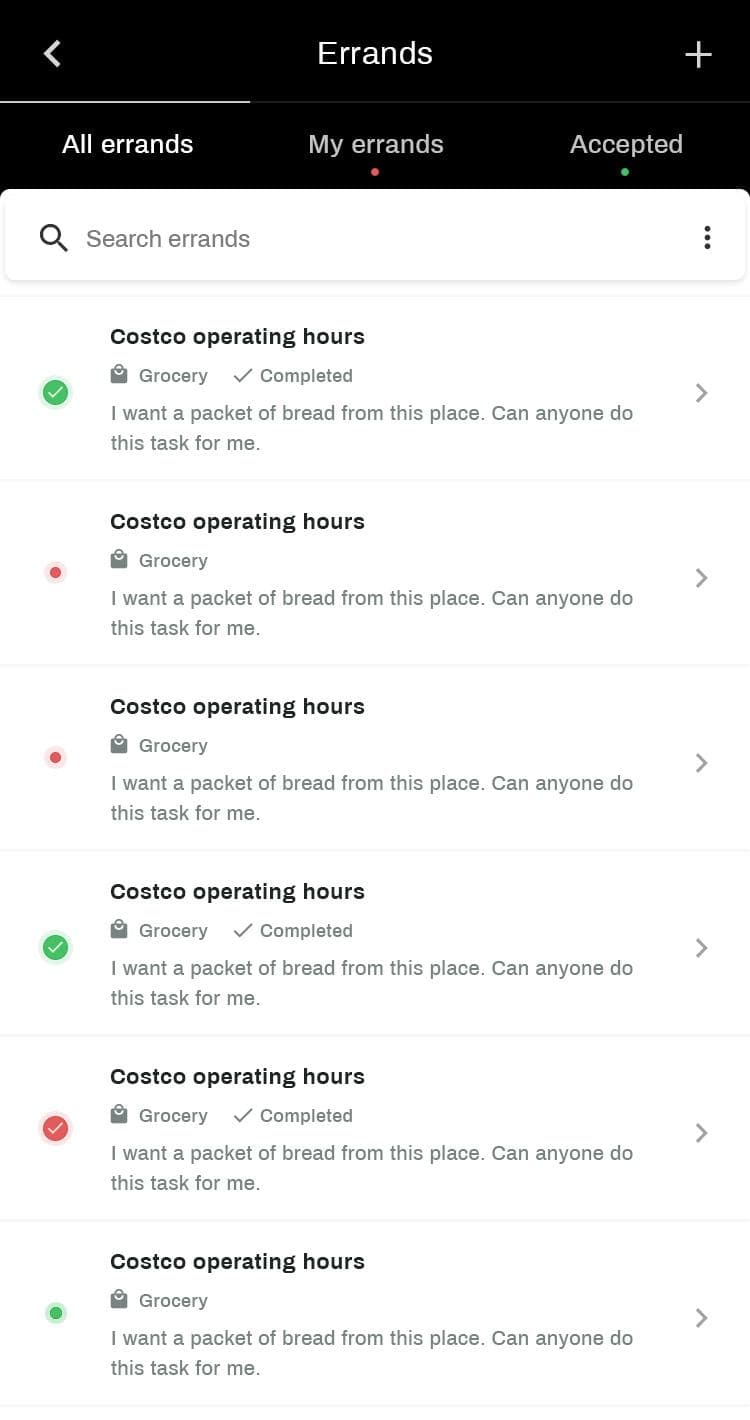The height and width of the screenshot is (1420, 750).
Task: Click the first errand's grocery bag icon
Action: (x=119, y=375)
